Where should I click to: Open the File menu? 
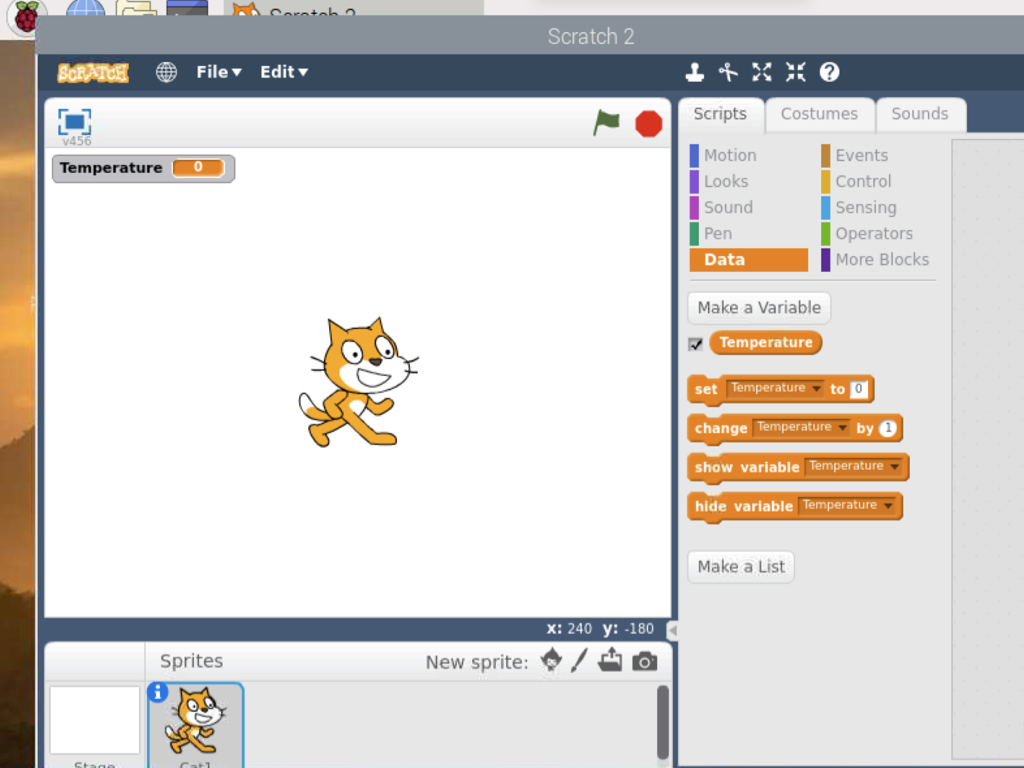coord(219,72)
